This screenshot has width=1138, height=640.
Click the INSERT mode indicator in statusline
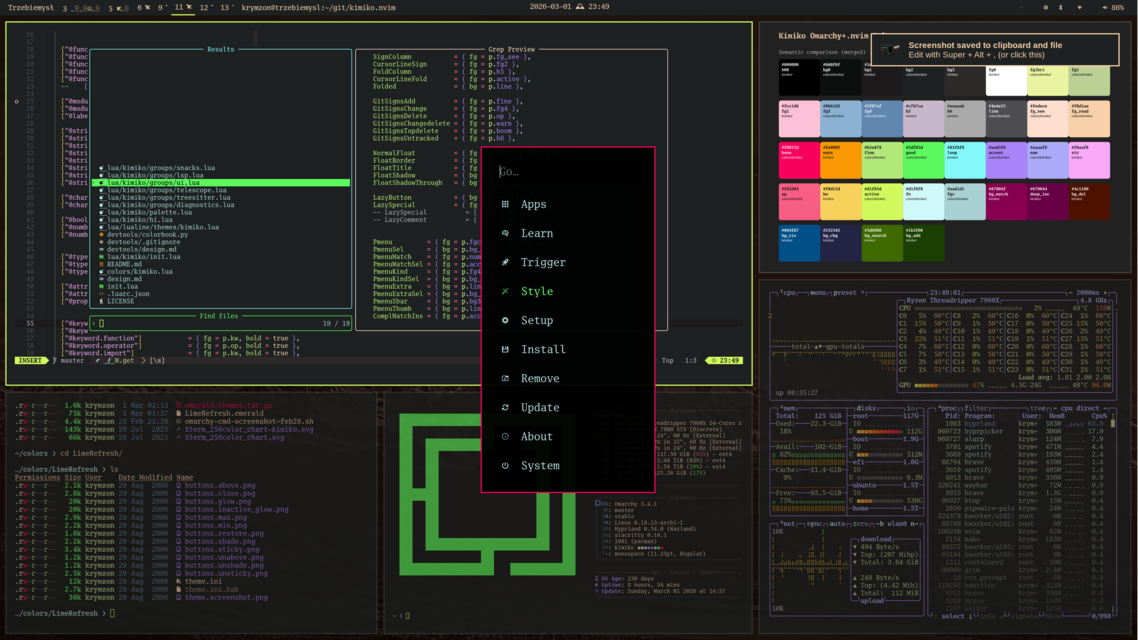click(x=31, y=361)
